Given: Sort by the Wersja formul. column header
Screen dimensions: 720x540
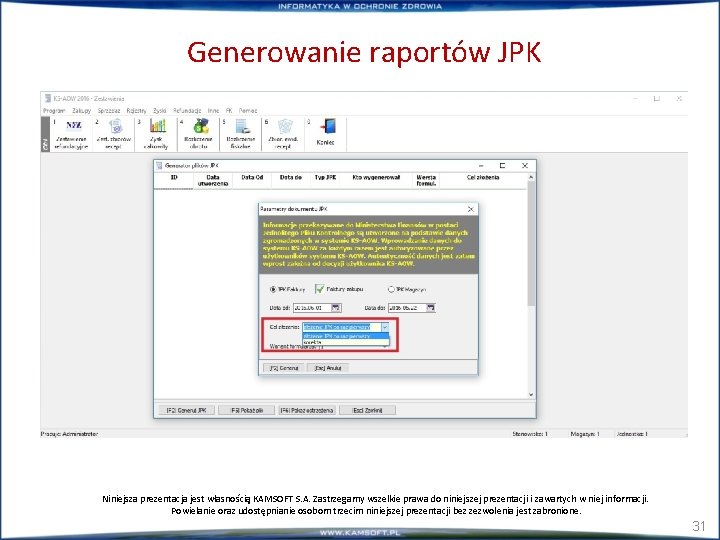Looking at the screenshot, I should tap(426, 180).
